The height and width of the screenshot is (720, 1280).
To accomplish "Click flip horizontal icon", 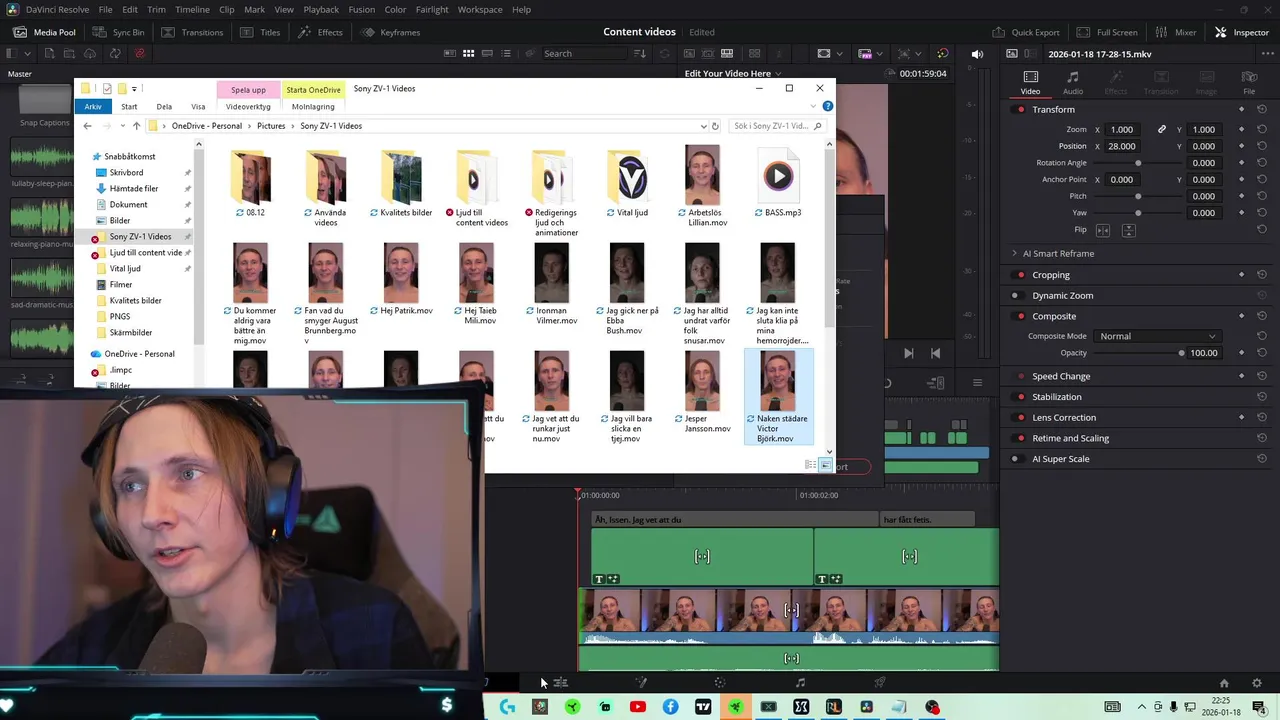I will (x=1104, y=230).
